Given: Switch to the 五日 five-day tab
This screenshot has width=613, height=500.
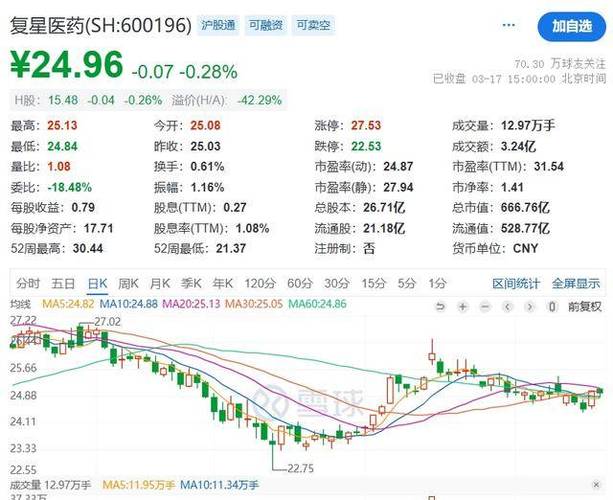Looking at the screenshot, I should tap(63, 283).
